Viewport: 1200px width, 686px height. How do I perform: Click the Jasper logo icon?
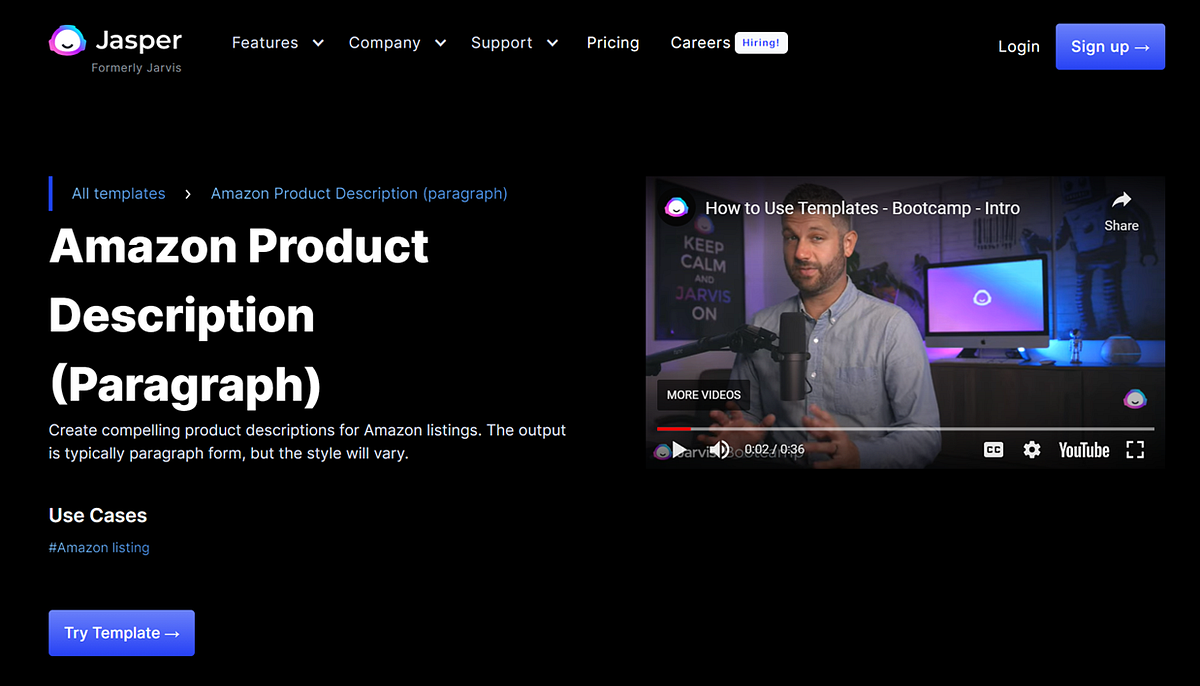click(x=67, y=41)
